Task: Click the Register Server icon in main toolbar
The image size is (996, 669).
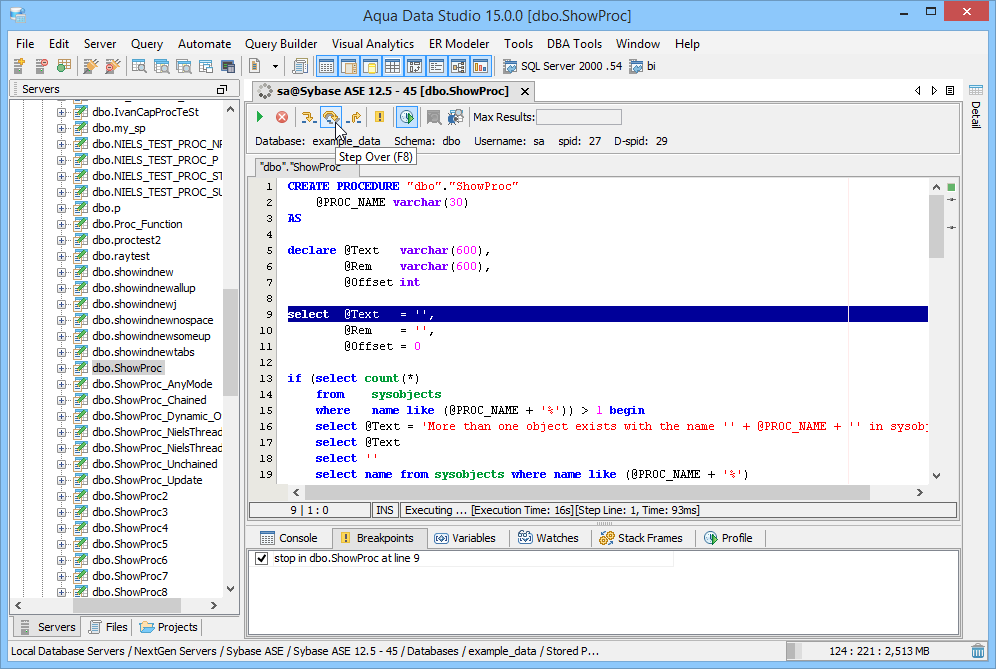Action: point(20,66)
